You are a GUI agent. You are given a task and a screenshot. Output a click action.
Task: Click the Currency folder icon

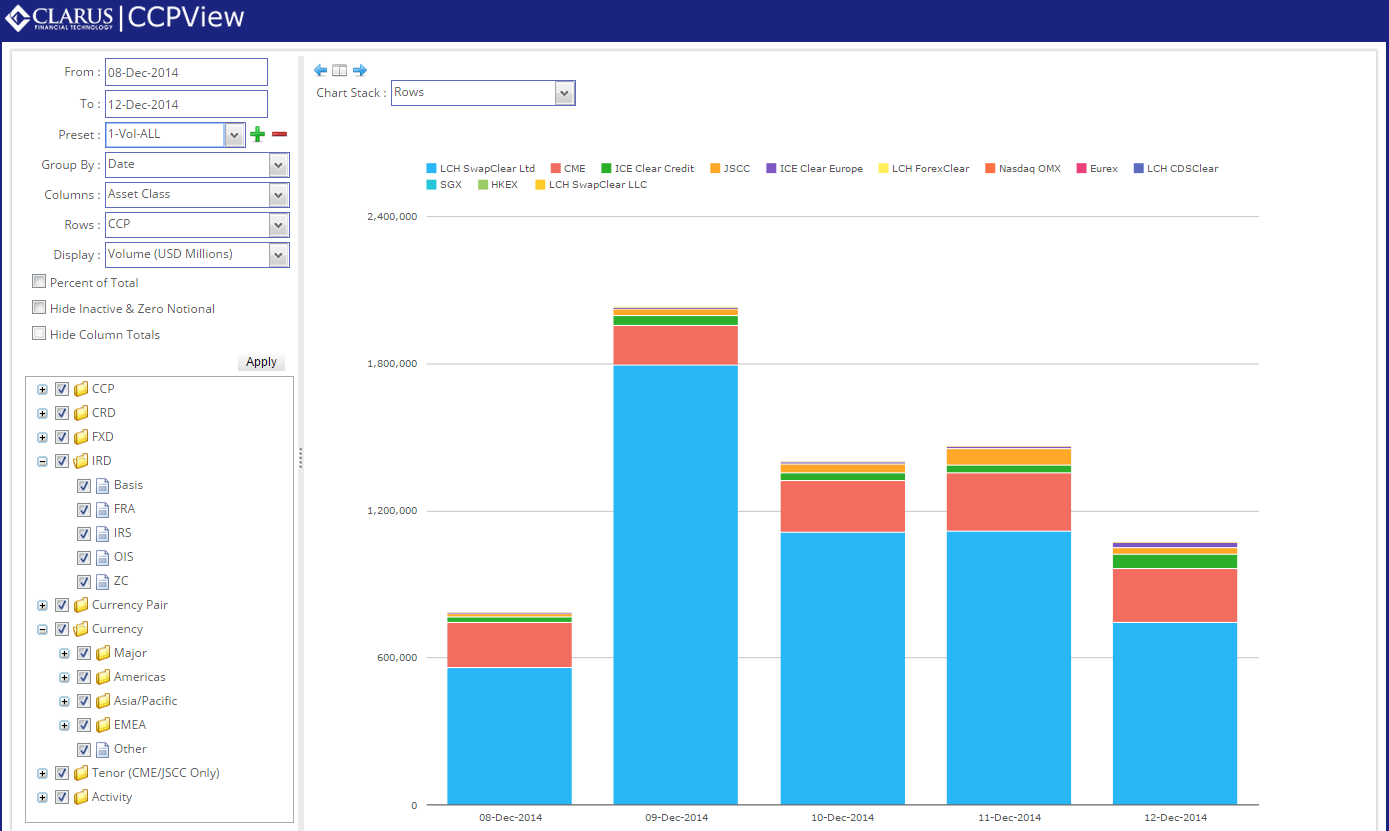81,629
